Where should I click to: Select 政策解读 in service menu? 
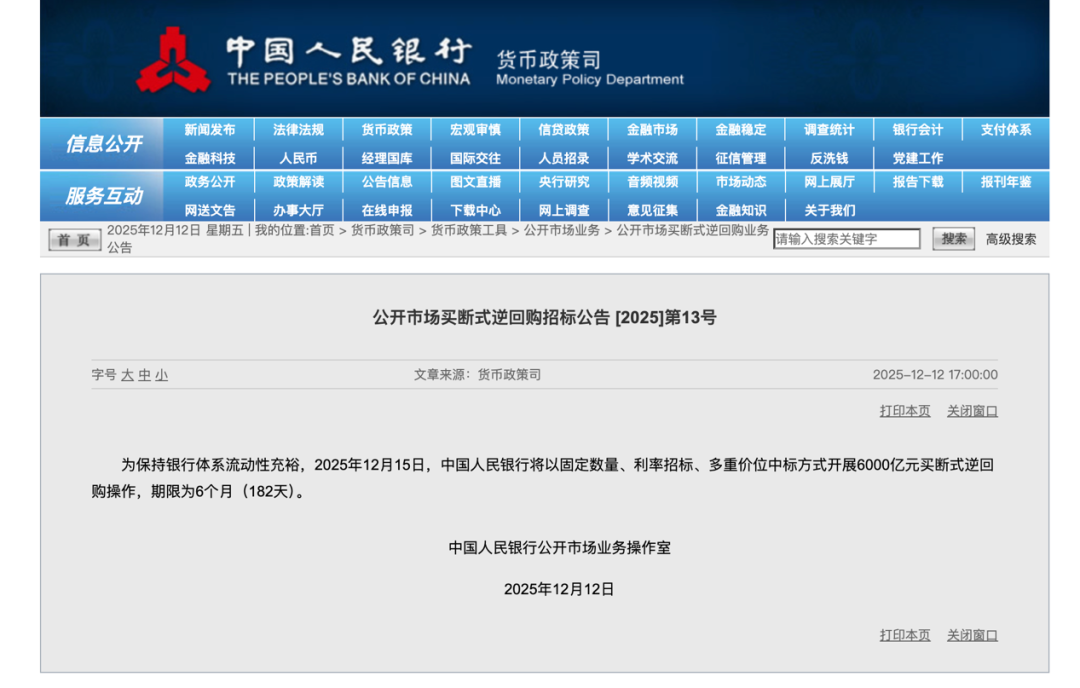pos(298,182)
